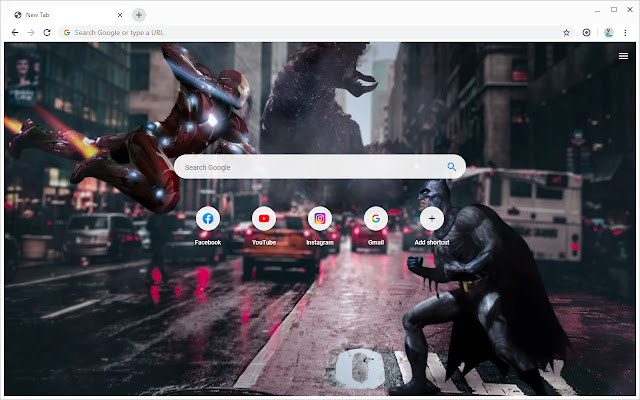Maximize the Chrome window
The height and width of the screenshot is (400, 640).
[x=614, y=10]
